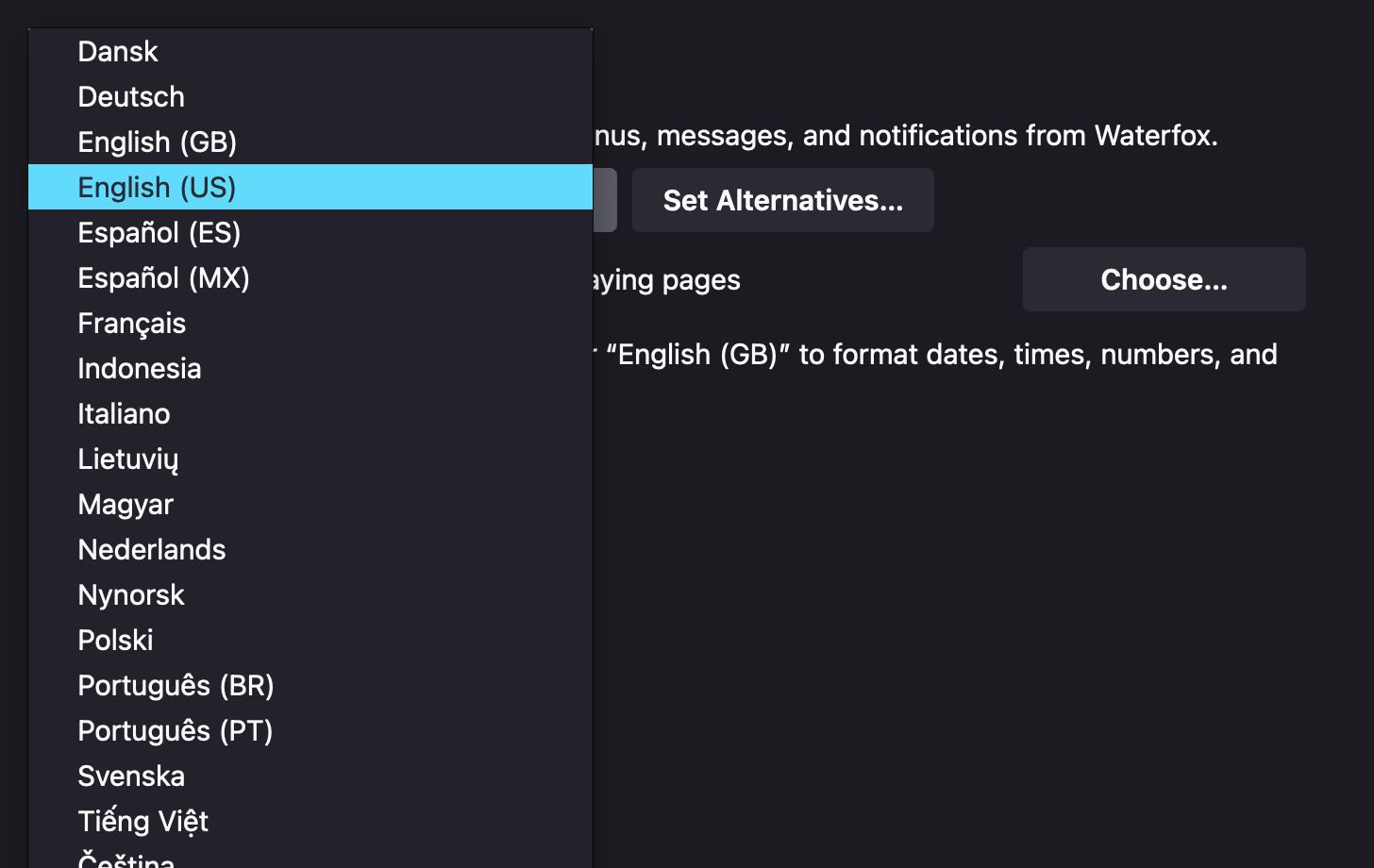Select Português (PT) language option
1374x868 pixels.
pos(175,730)
